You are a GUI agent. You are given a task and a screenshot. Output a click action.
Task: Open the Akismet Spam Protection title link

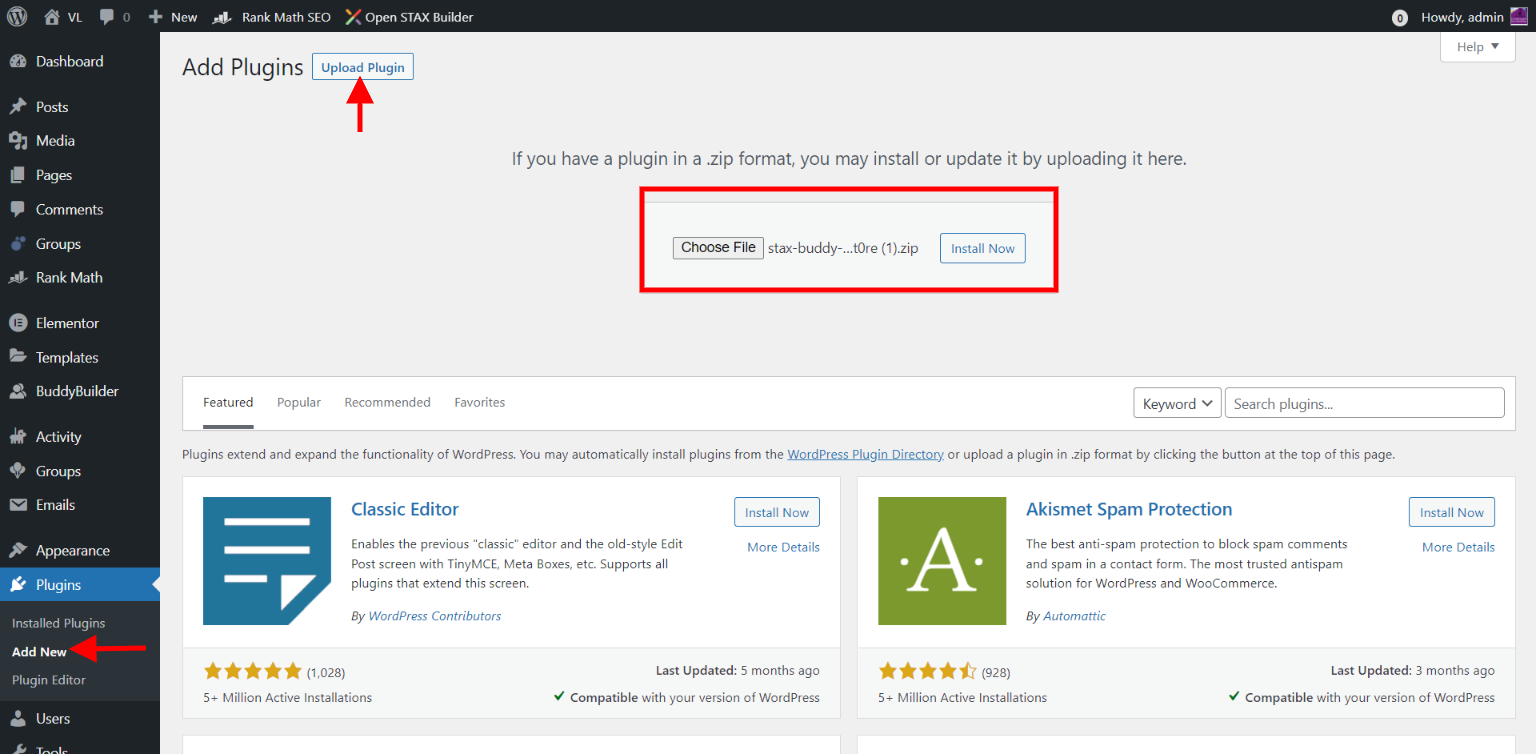[1129, 509]
